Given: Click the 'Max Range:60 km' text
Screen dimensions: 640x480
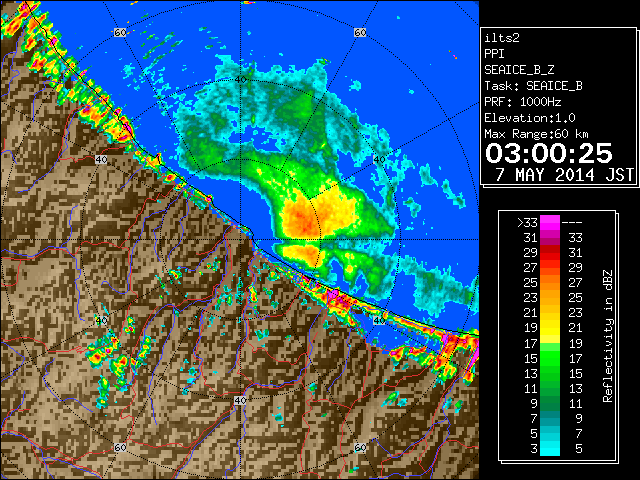Looking at the screenshot, I should 536,134.
